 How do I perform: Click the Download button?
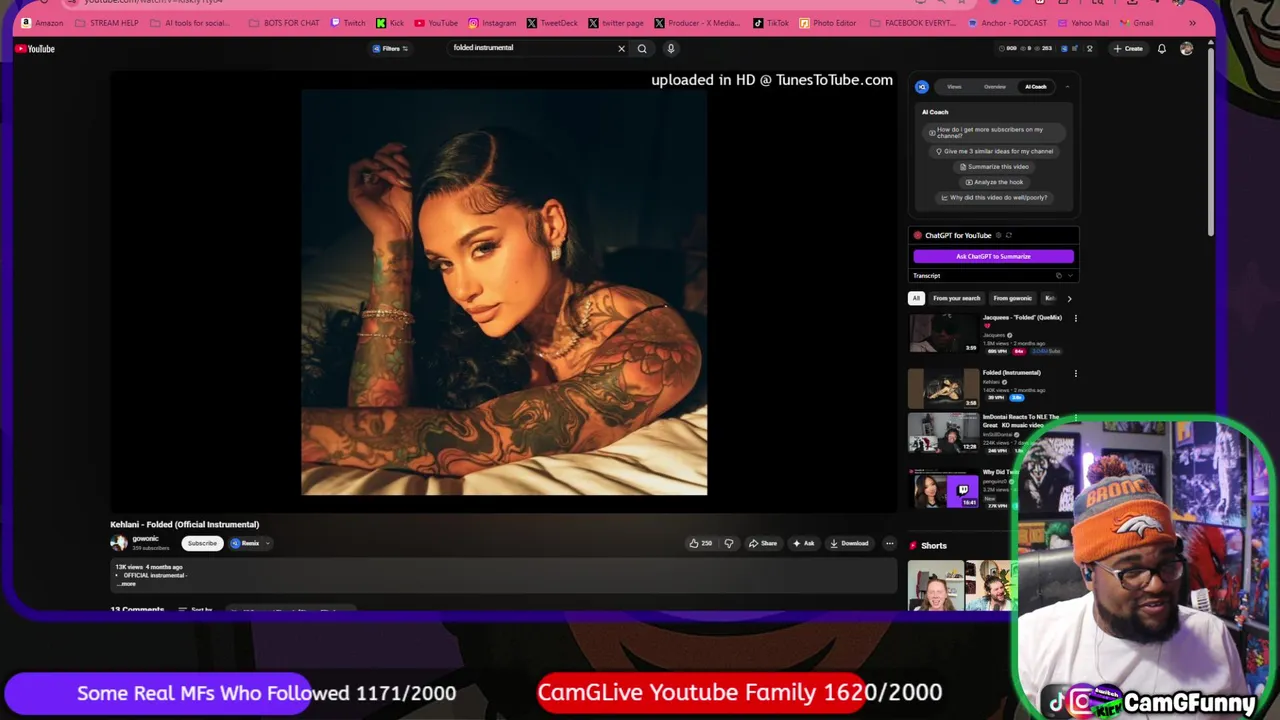coord(849,543)
